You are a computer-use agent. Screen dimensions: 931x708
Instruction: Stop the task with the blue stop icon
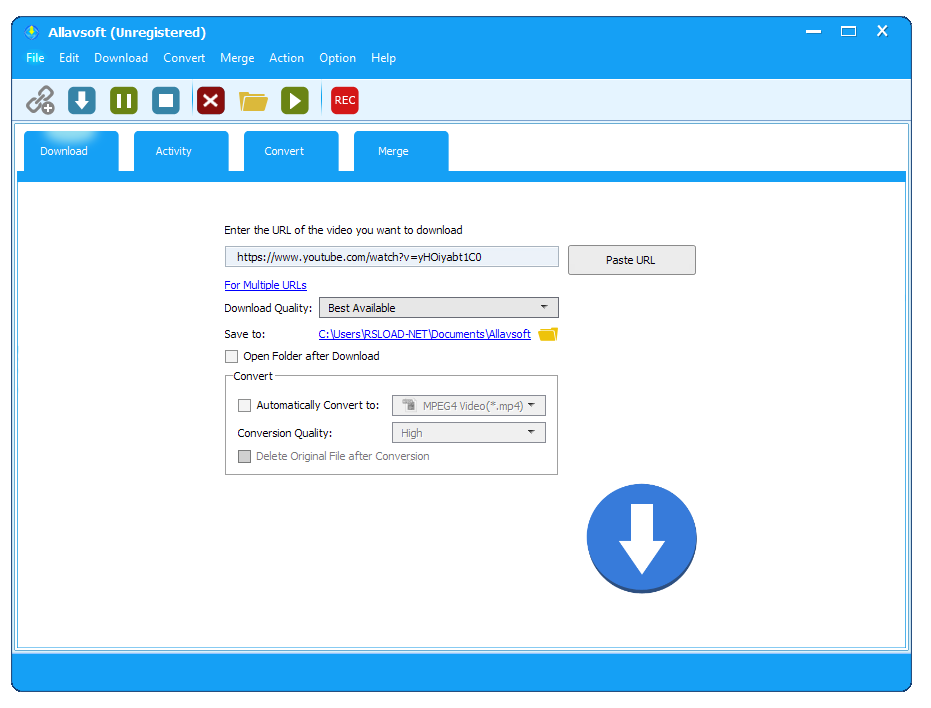tap(166, 100)
